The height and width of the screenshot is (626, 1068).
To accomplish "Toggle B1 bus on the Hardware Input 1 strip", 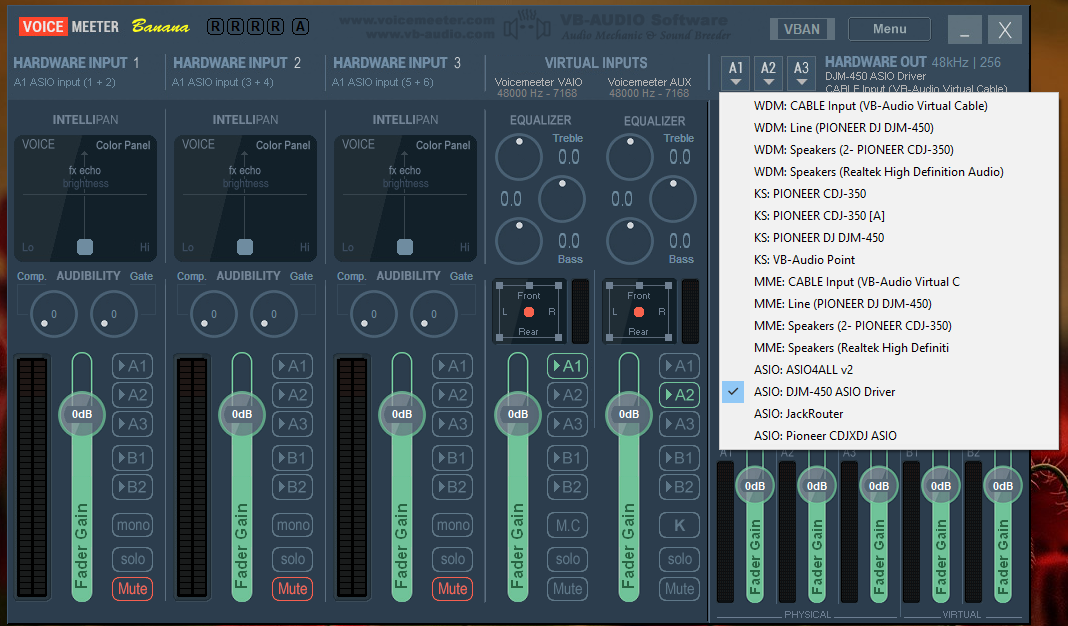I will click(x=132, y=458).
